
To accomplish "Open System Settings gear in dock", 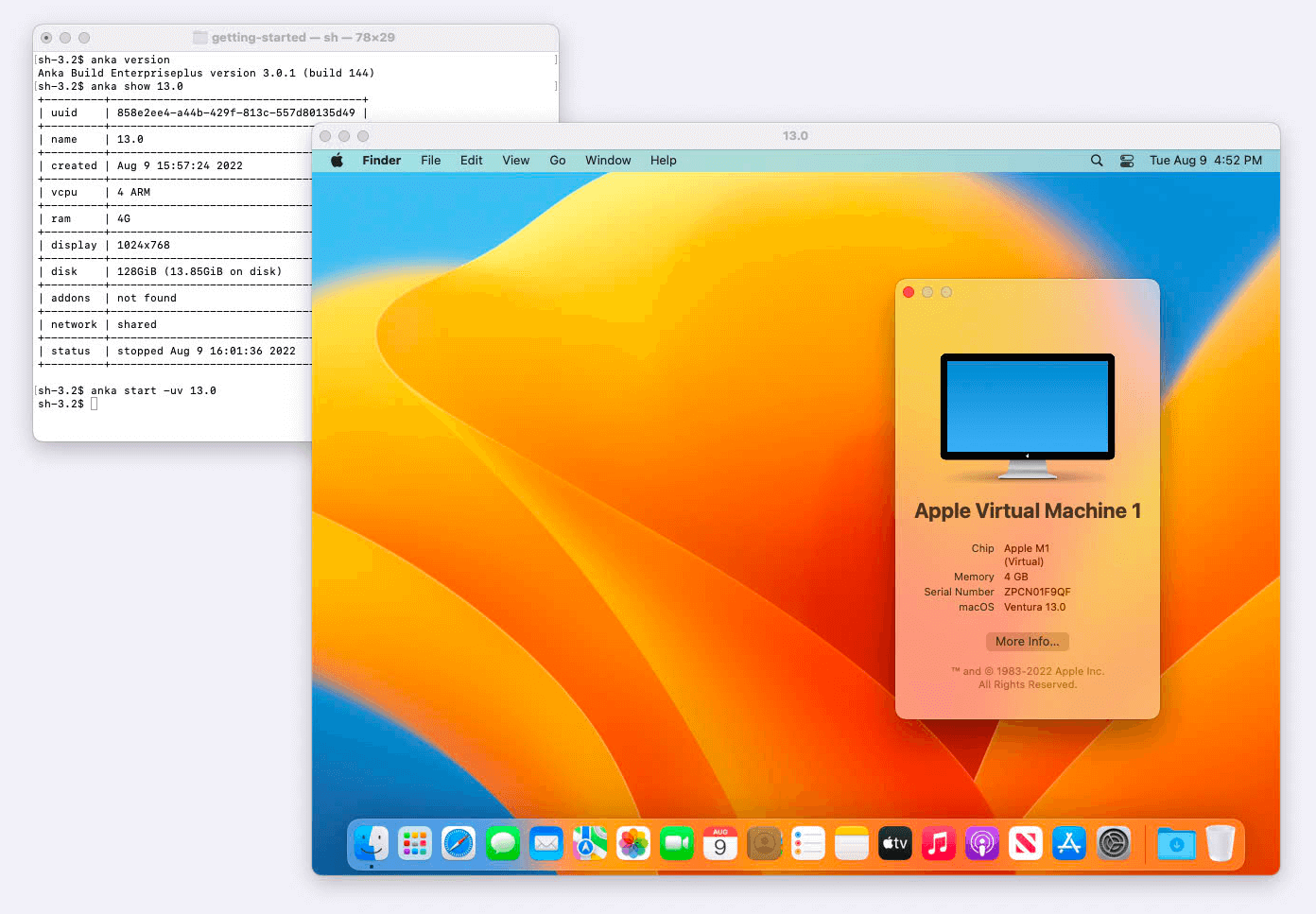I will (1114, 843).
